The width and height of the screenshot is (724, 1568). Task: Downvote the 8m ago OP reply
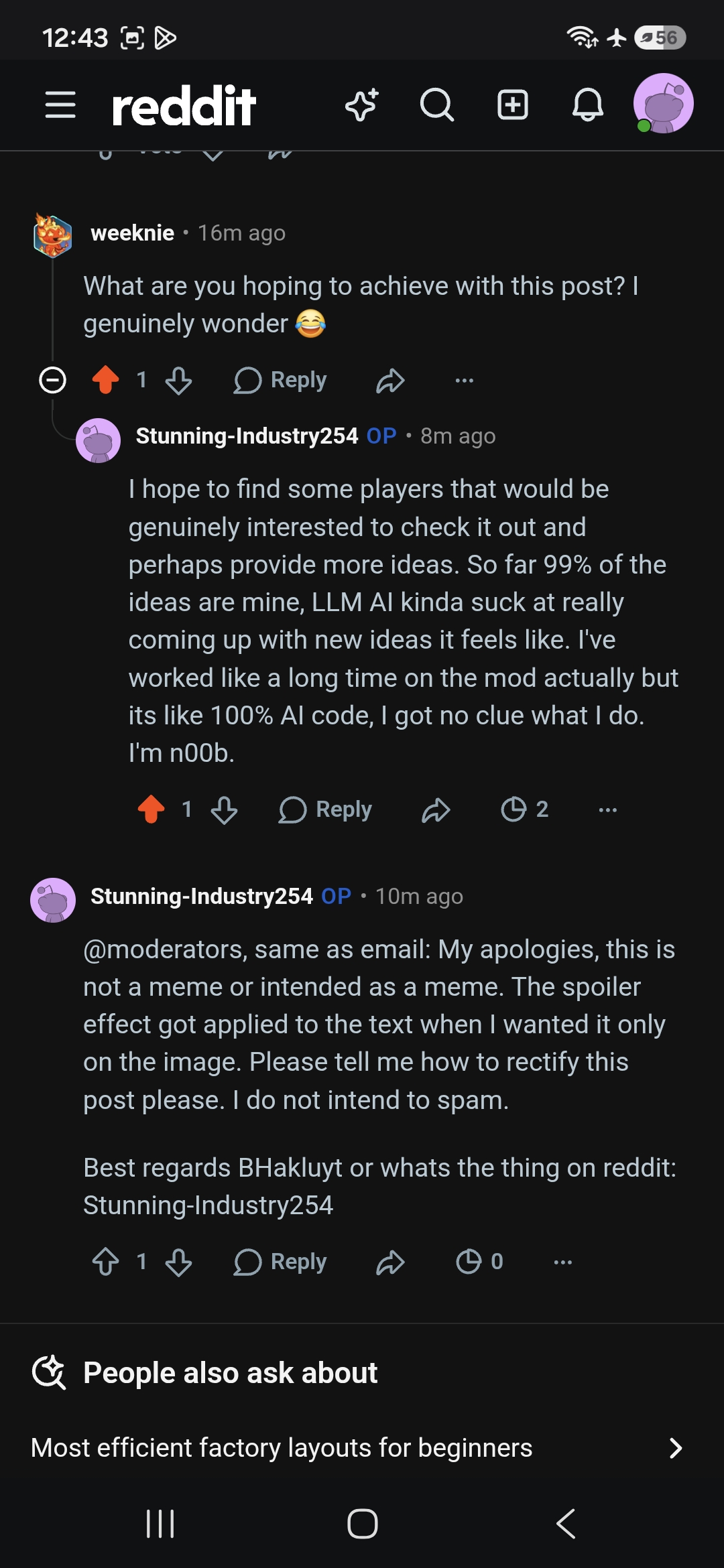click(224, 809)
